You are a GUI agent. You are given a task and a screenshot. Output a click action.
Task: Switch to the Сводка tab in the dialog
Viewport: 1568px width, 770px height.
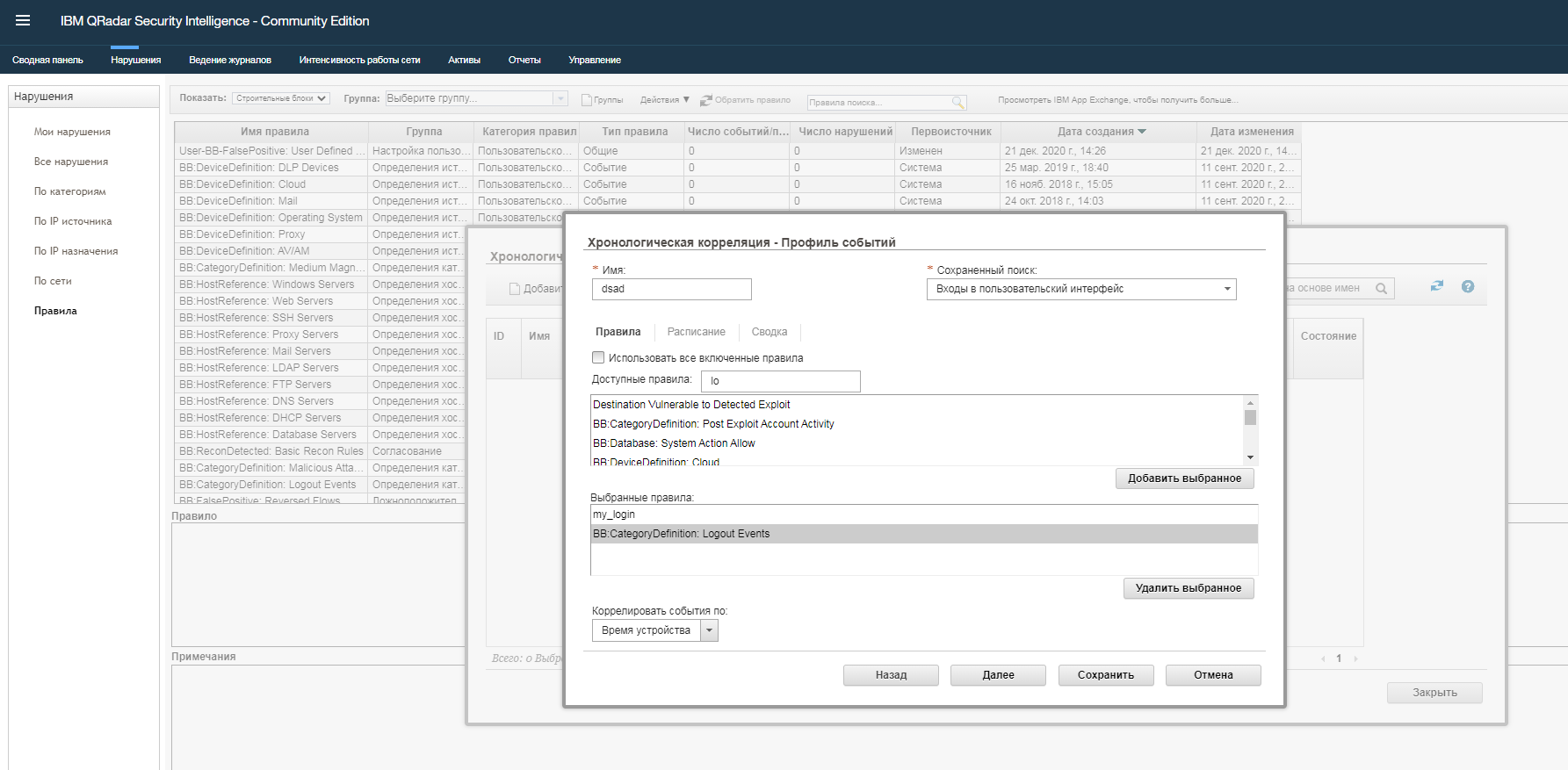[x=770, y=332]
